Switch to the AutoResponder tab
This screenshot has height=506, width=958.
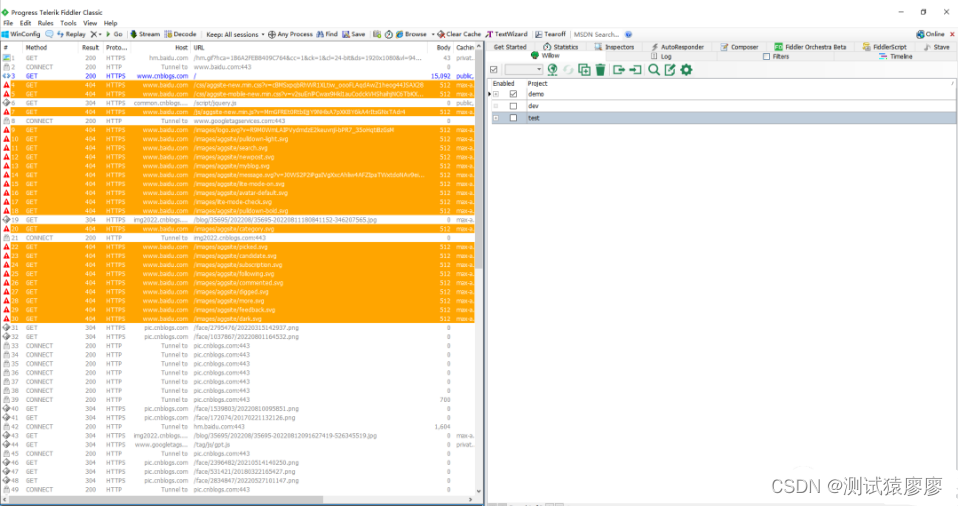coord(677,47)
